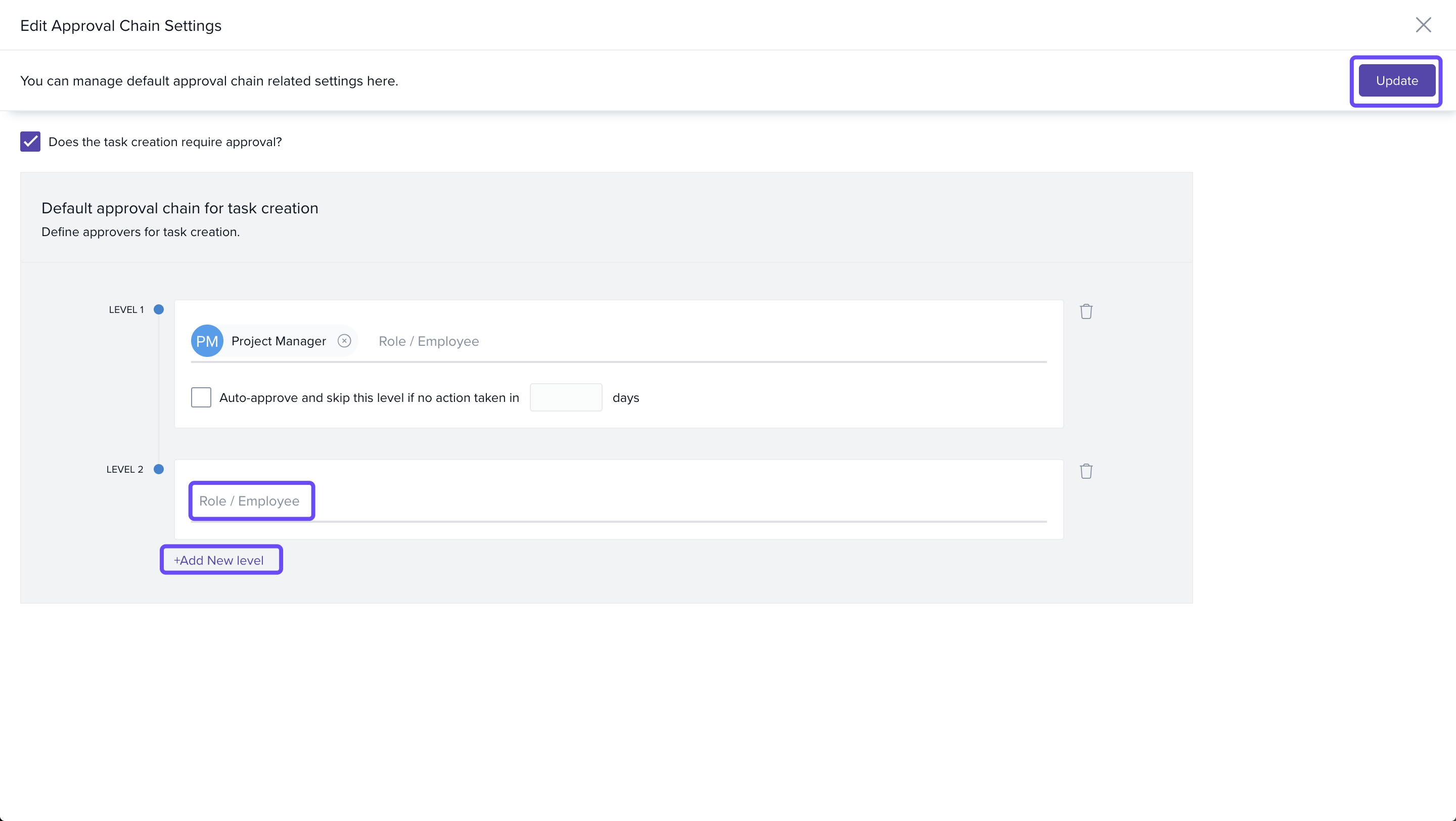Click the 'Does the task creation require approval?' label

click(165, 142)
